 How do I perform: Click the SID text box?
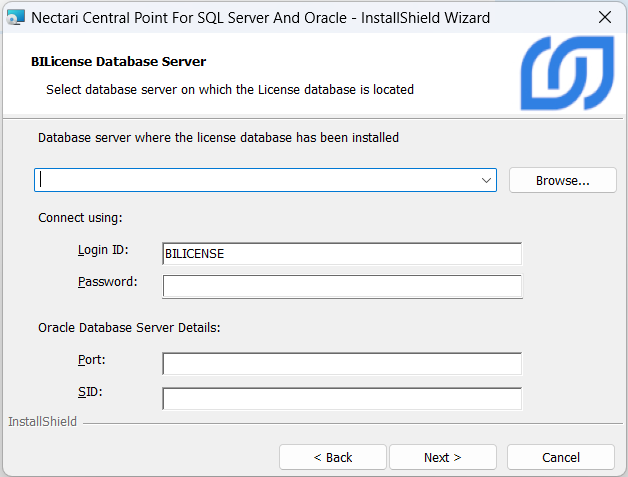point(341,398)
